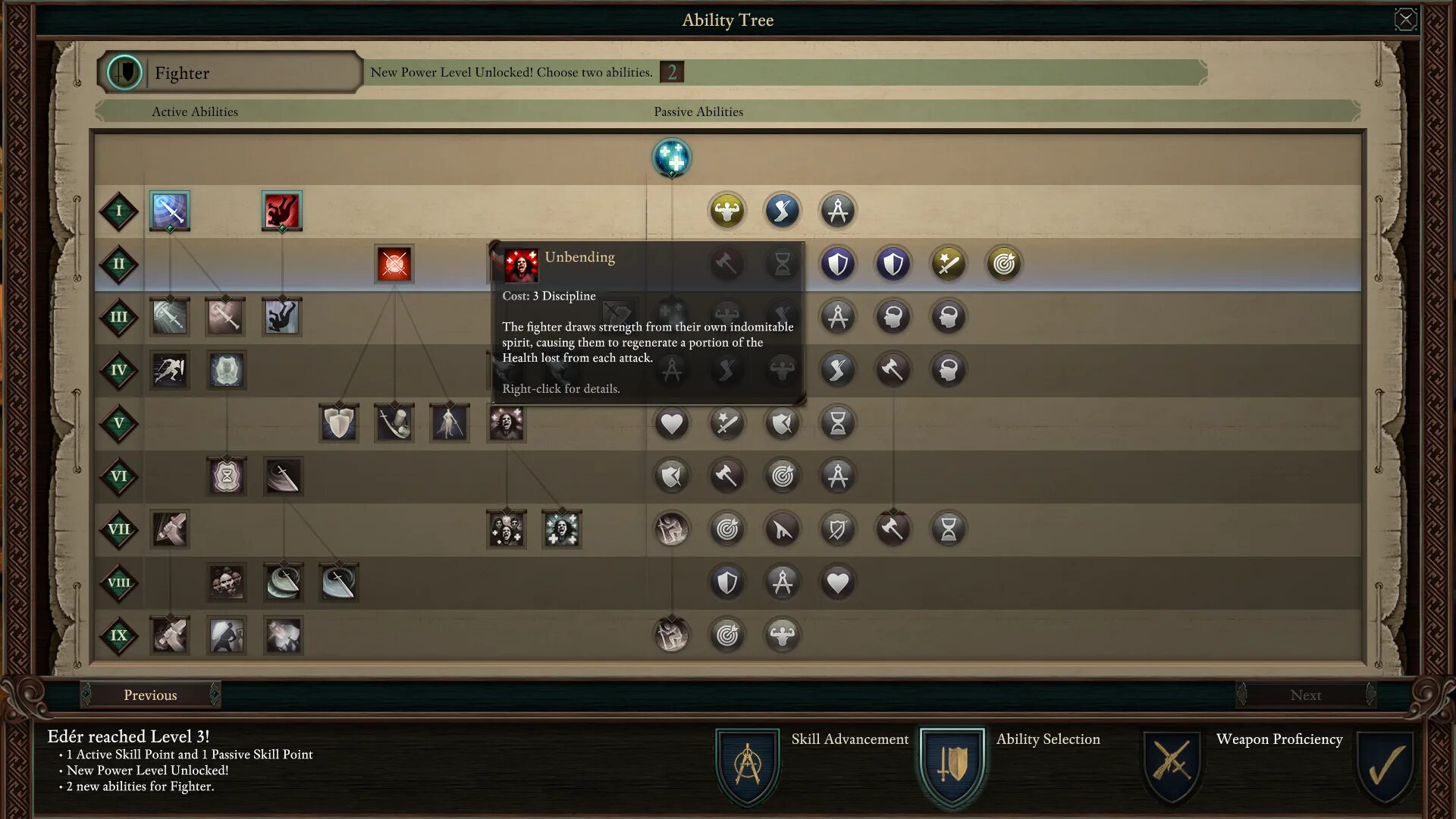Viewport: 1456px width, 819px height.
Task: Select the shield passive ability tier II
Action: point(838,264)
